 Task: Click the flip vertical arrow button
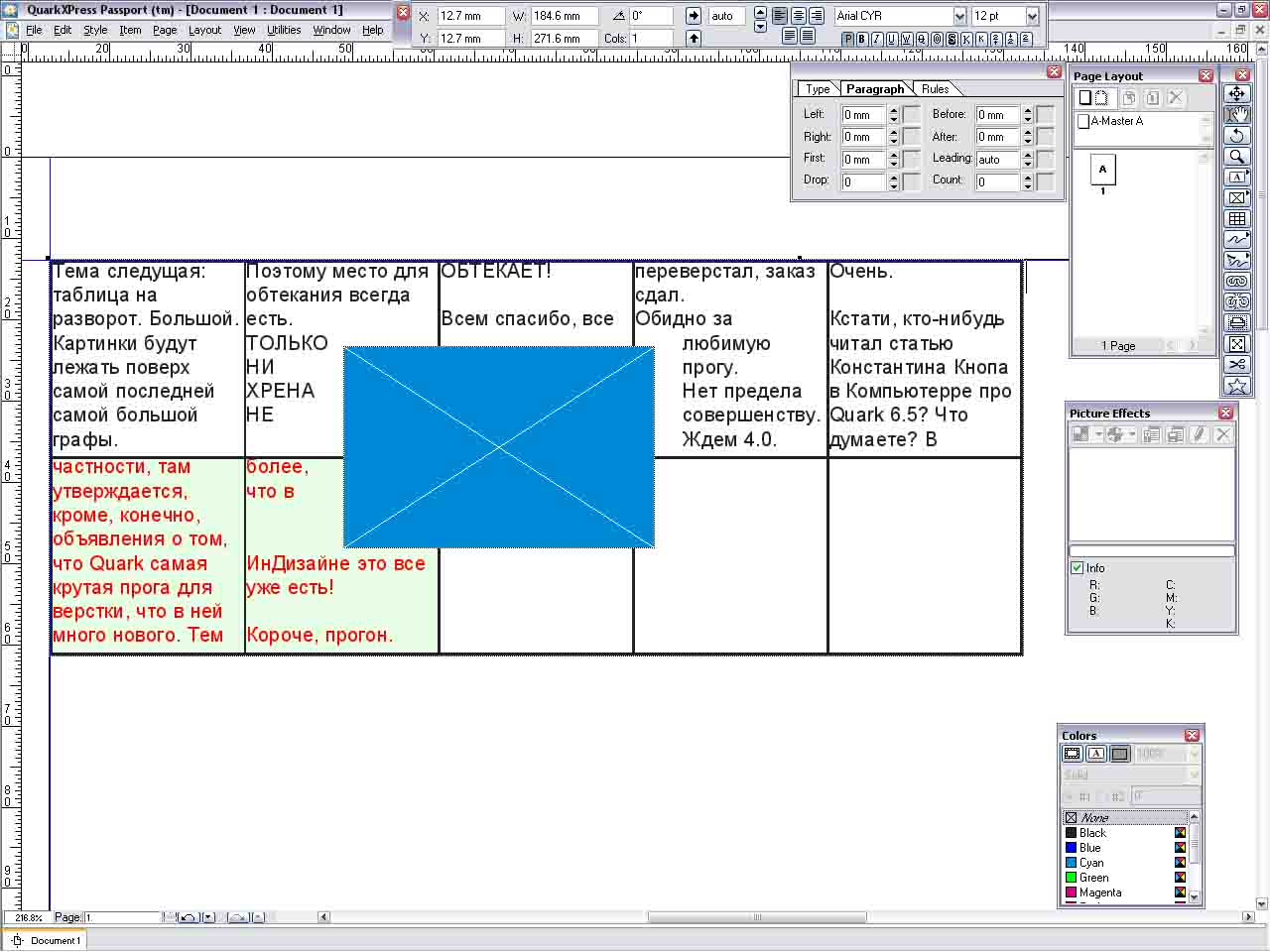694,38
